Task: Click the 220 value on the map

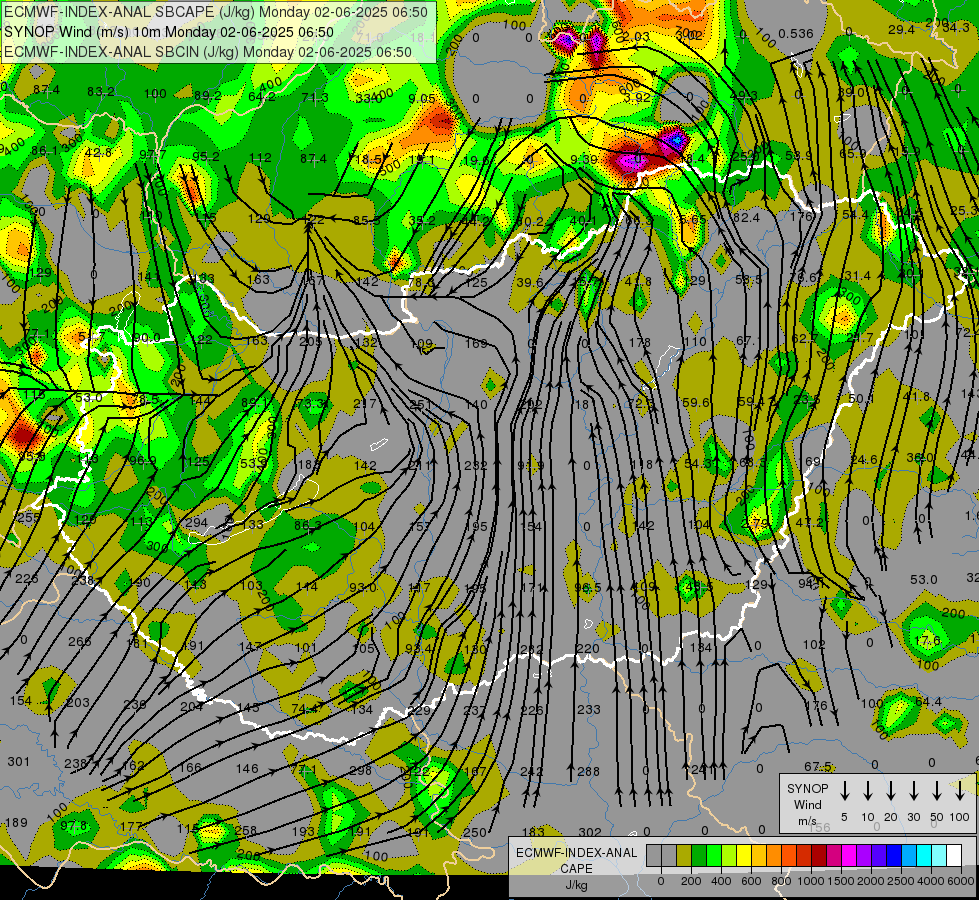Action: click(588, 648)
